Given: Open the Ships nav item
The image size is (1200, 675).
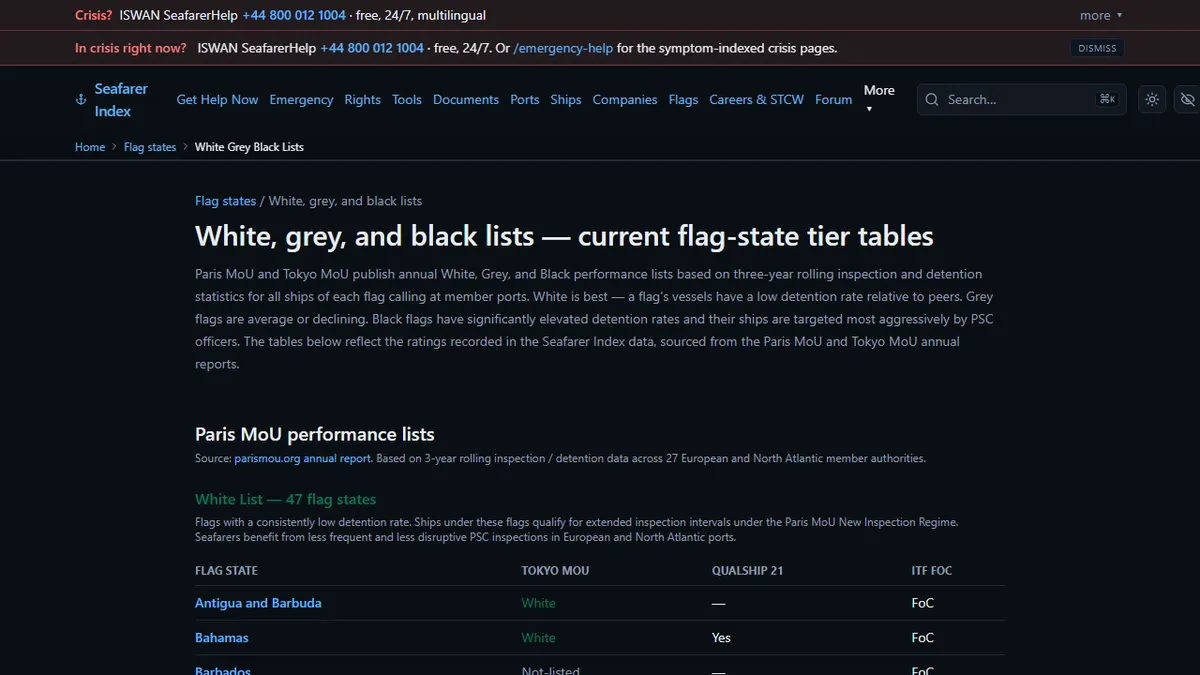Looking at the screenshot, I should (x=566, y=99).
